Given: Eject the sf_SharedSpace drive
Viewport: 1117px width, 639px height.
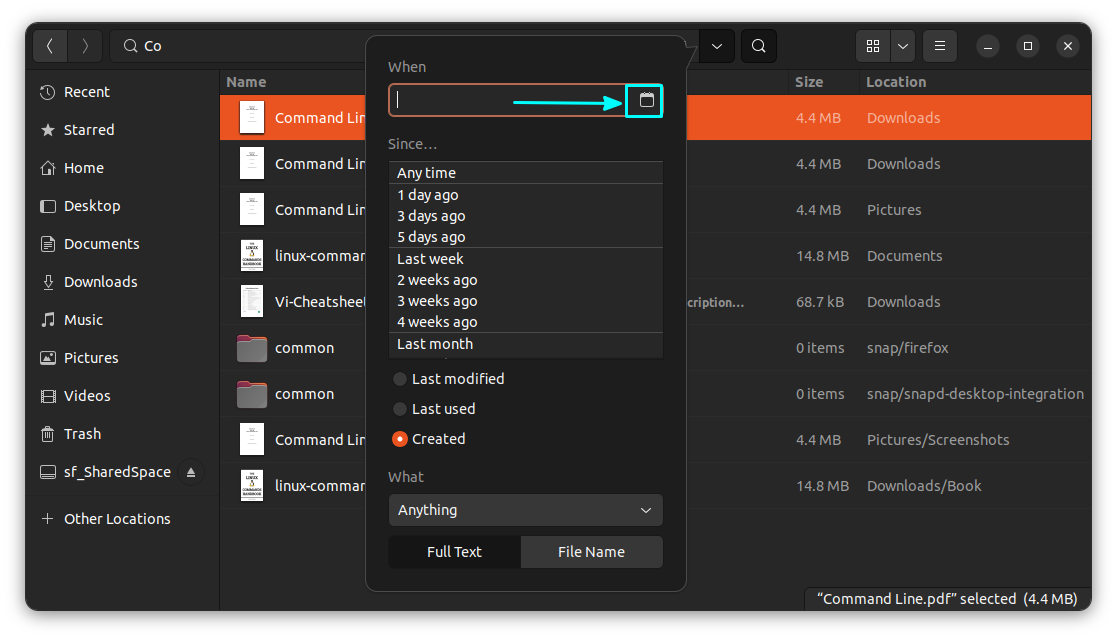Looking at the screenshot, I should (x=191, y=472).
